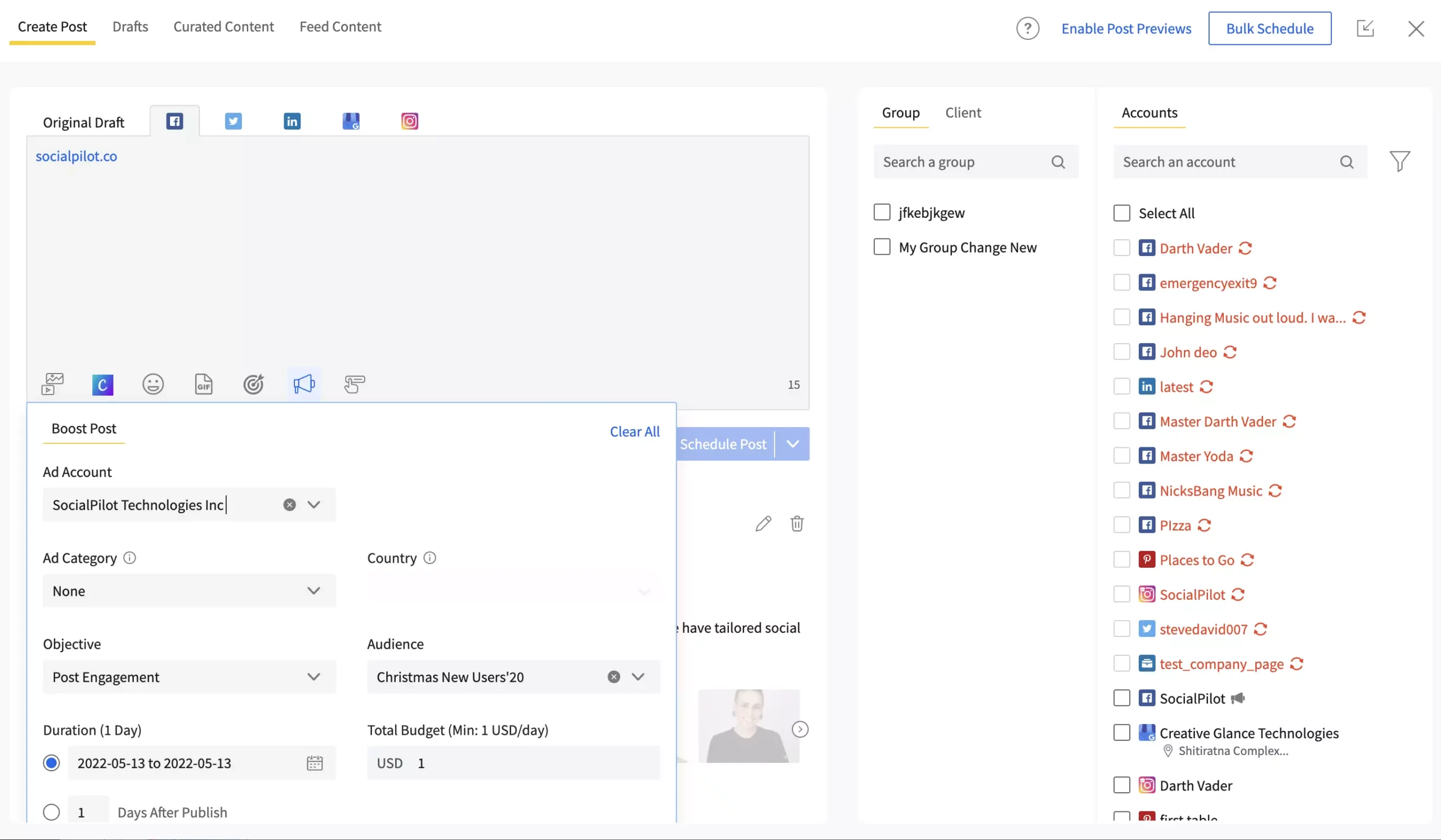This screenshot has height=840, width=1441.
Task: Open the Facebook platform tab
Action: 174,121
